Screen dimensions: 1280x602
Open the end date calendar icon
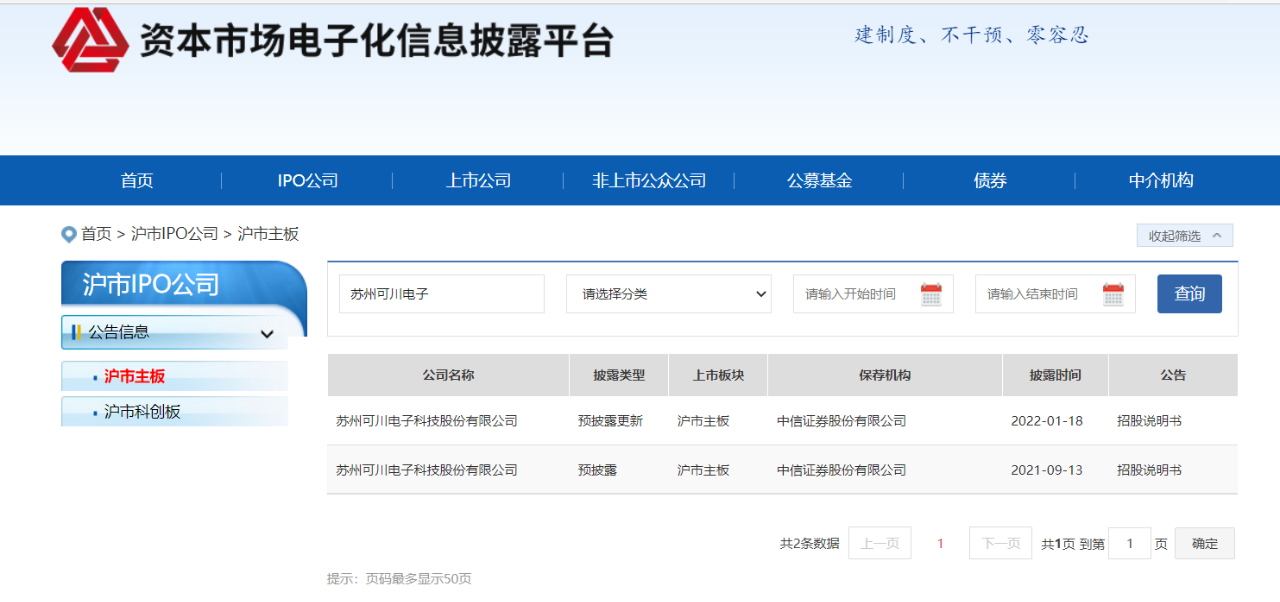pos(1113,295)
